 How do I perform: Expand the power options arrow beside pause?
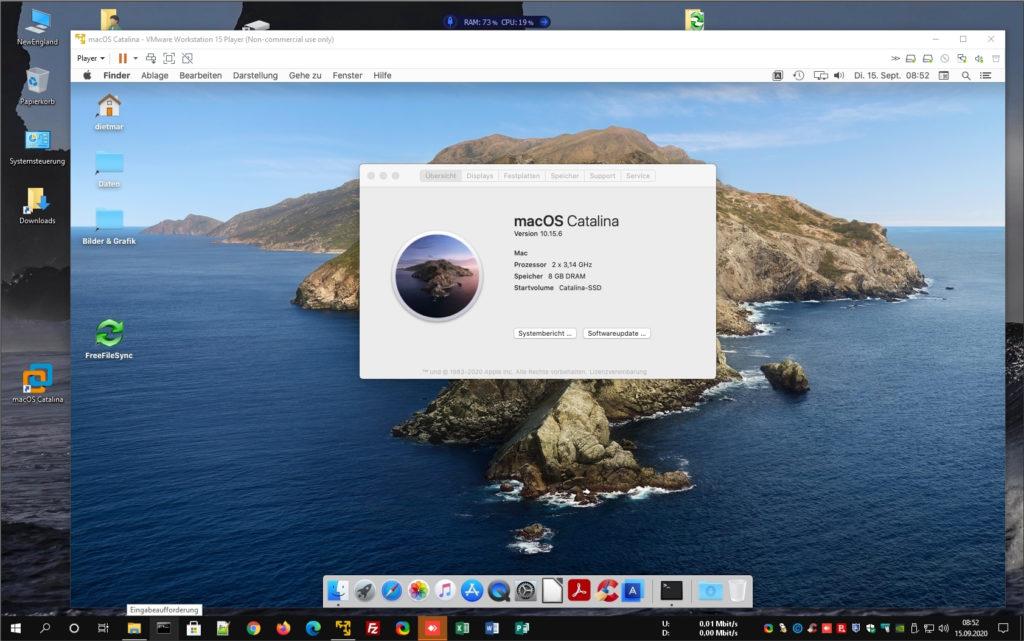136,58
